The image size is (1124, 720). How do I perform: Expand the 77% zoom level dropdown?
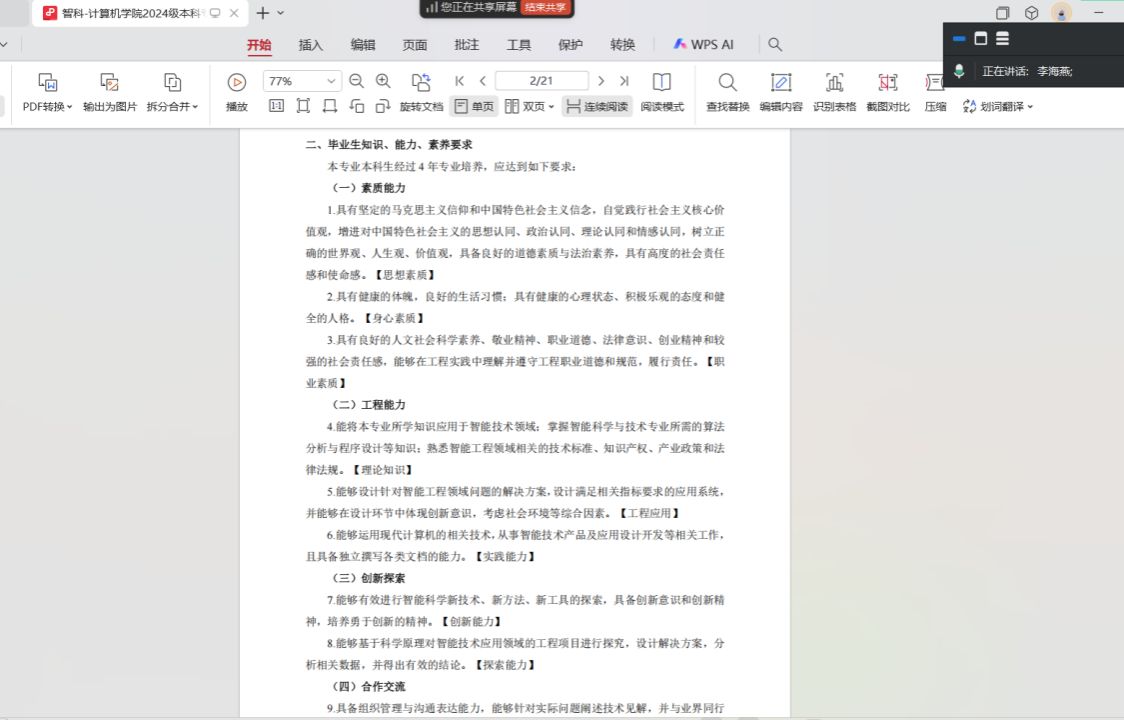point(331,81)
